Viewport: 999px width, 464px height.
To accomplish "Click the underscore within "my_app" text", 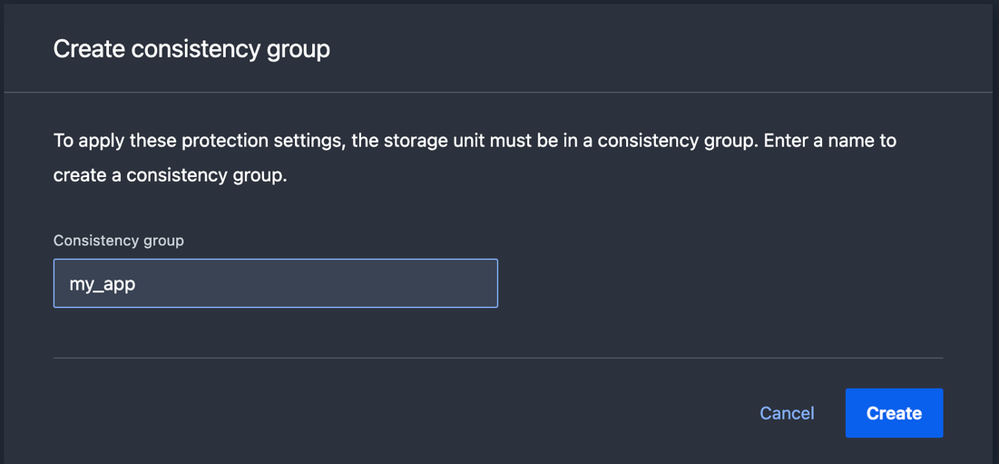I will [x=96, y=288].
